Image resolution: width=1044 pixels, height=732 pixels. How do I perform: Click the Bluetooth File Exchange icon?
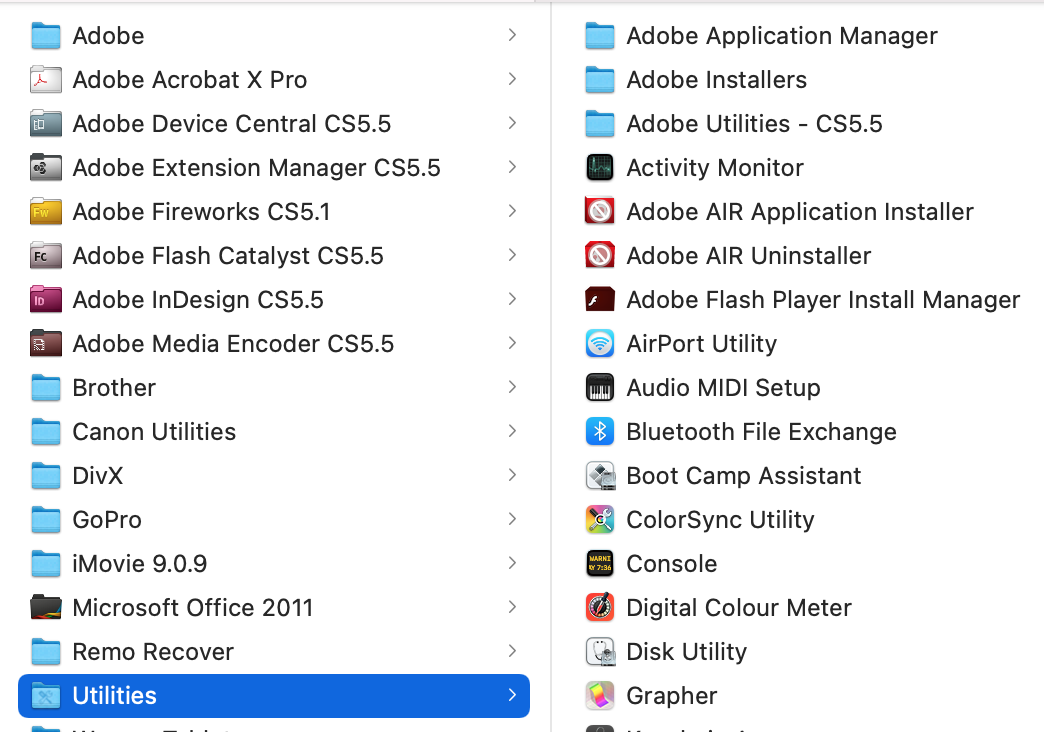click(x=599, y=432)
